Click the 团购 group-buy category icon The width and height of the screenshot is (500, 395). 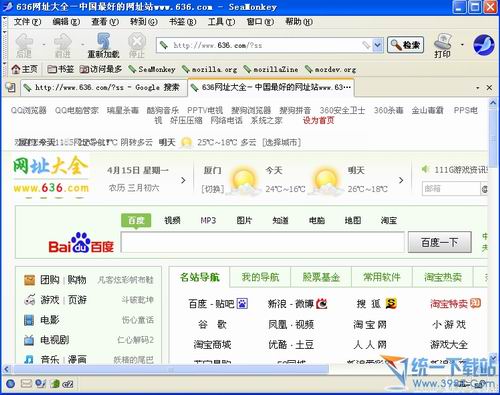pyautogui.click(x=29, y=280)
